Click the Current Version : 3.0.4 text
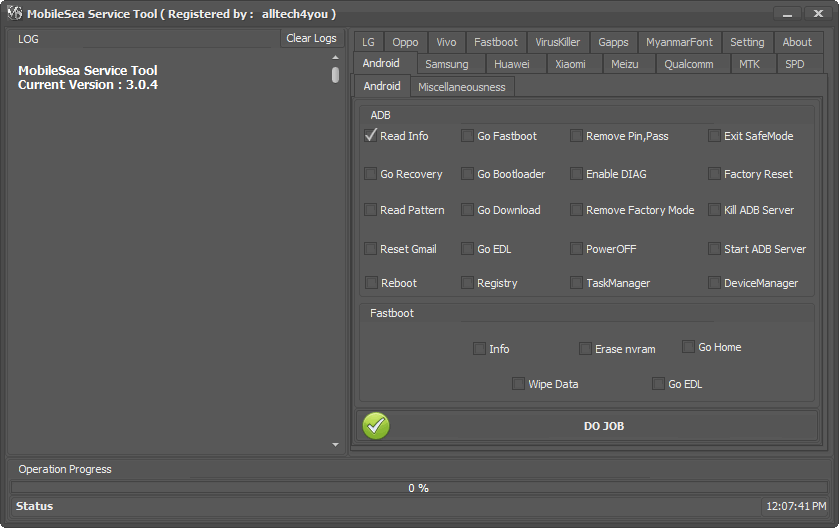Image resolution: width=839 pixels, height=528 pixels. 88,85
